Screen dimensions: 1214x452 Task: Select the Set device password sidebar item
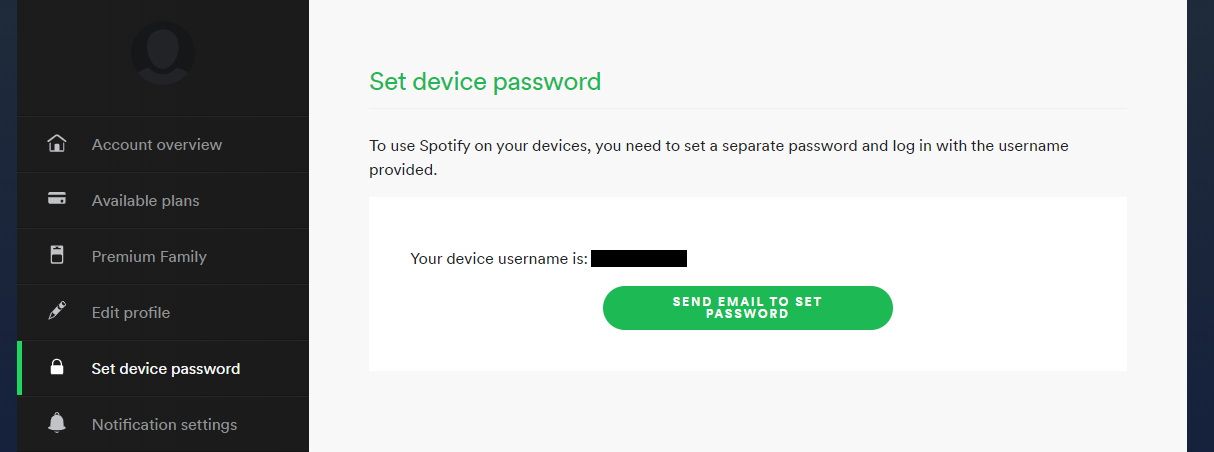click(163, 369)
